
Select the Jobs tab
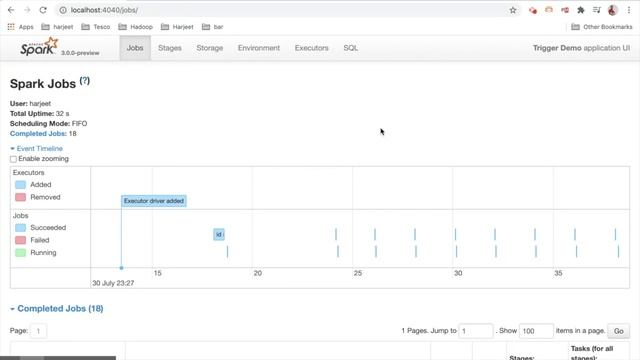click(135, 48)
